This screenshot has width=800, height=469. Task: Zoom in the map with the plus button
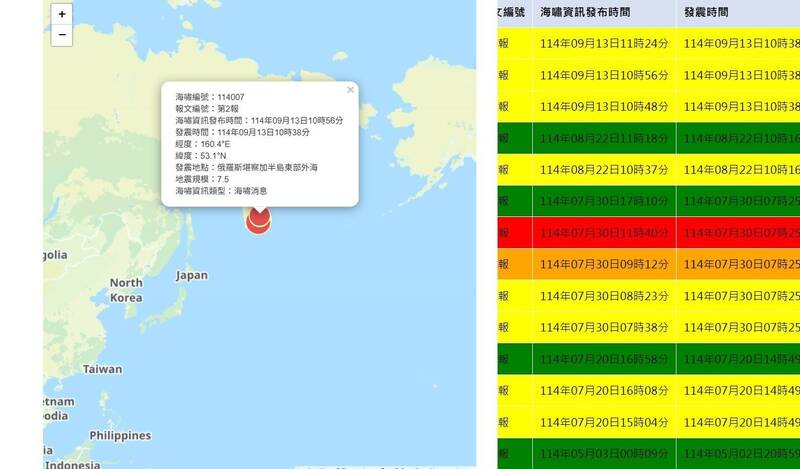(x=62, y=14)
